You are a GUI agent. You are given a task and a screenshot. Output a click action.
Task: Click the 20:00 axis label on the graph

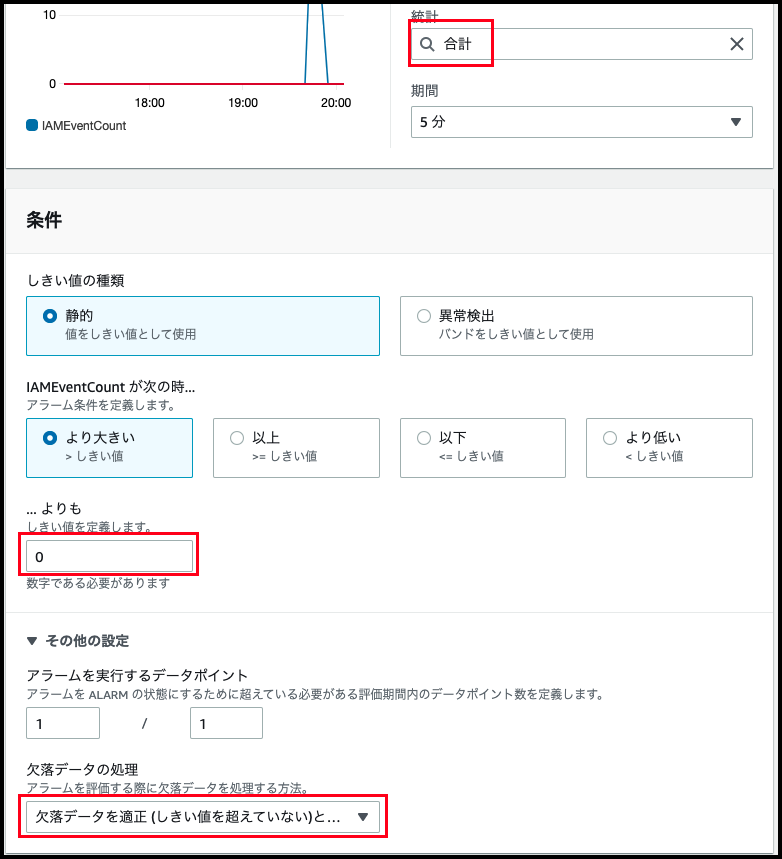(x=336, y=102)
